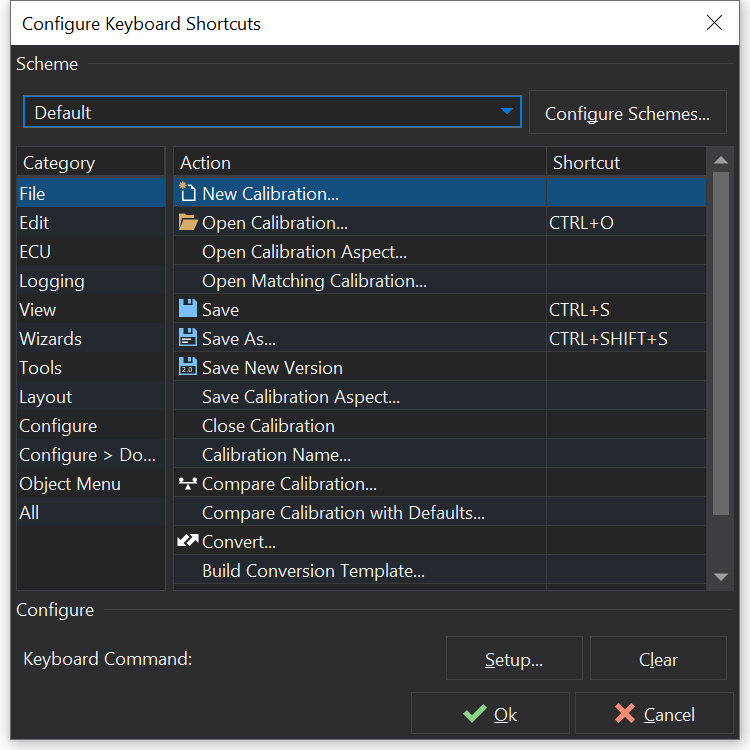The height and width of the screenshot is (750, 750).
Task: Select the Logging category
Action: 52,281
